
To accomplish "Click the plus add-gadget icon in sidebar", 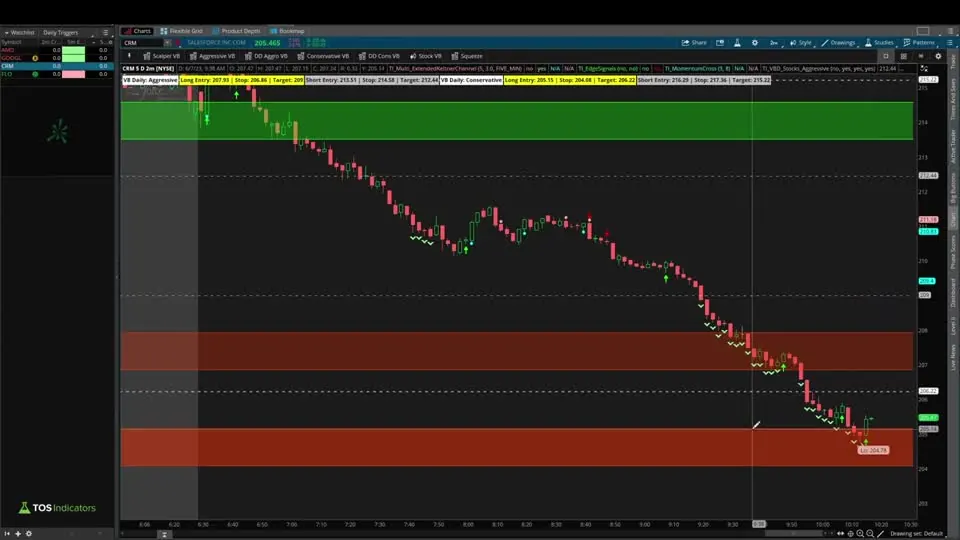I will (x=18, y=534).
